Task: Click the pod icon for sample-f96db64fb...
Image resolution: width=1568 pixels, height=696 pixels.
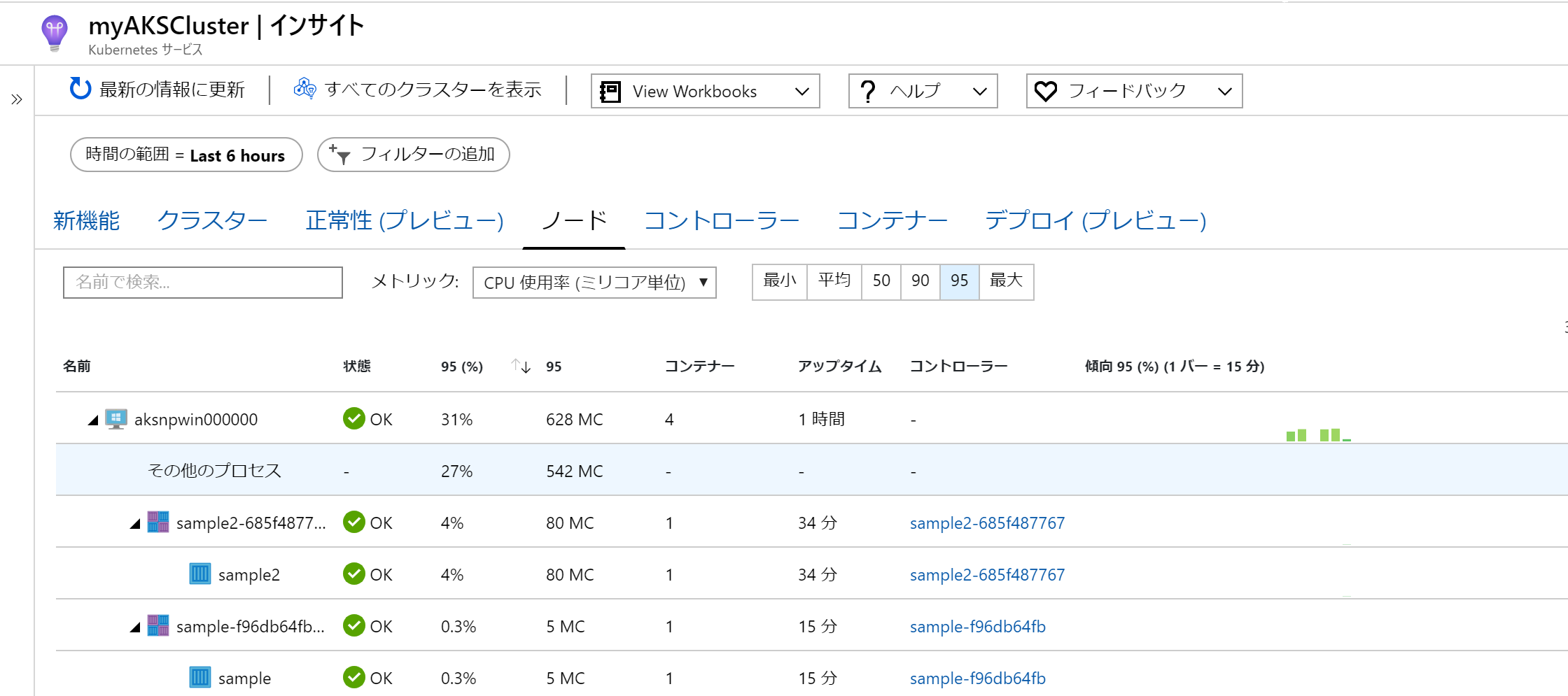Action: tap(158, 625)
